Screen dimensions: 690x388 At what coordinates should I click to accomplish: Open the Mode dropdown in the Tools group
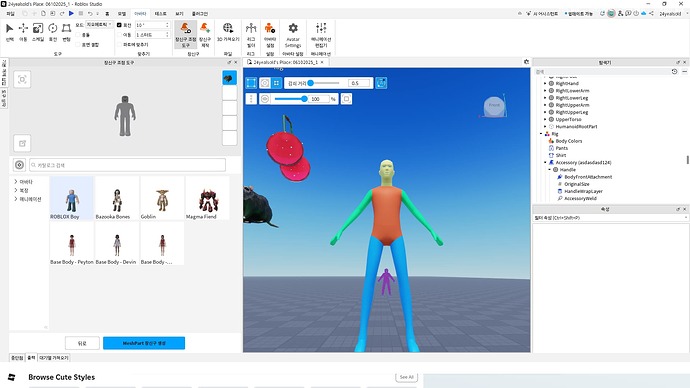pos(99,25)
